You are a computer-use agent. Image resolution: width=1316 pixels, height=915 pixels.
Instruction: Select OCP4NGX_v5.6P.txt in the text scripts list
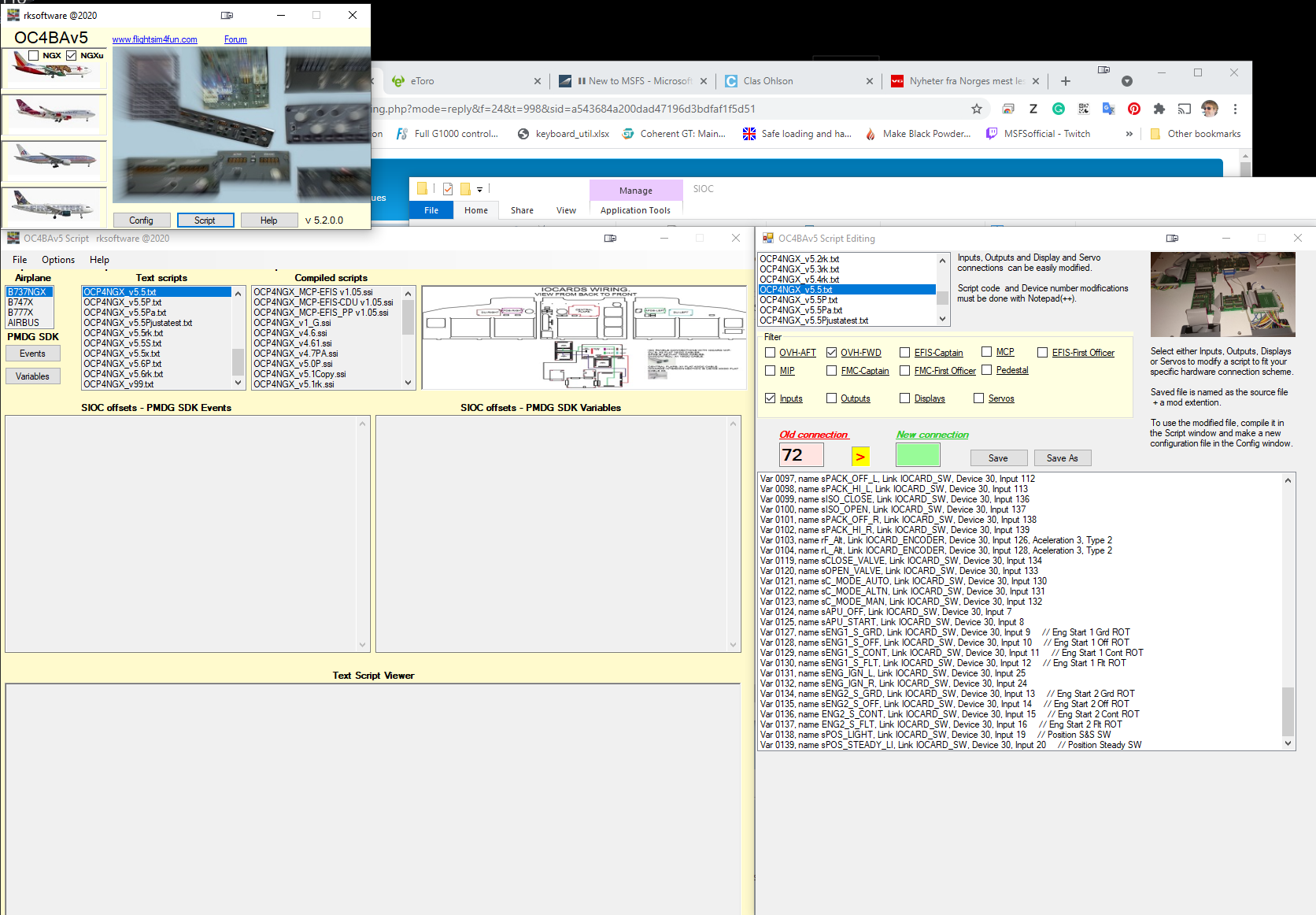(122, 363)
